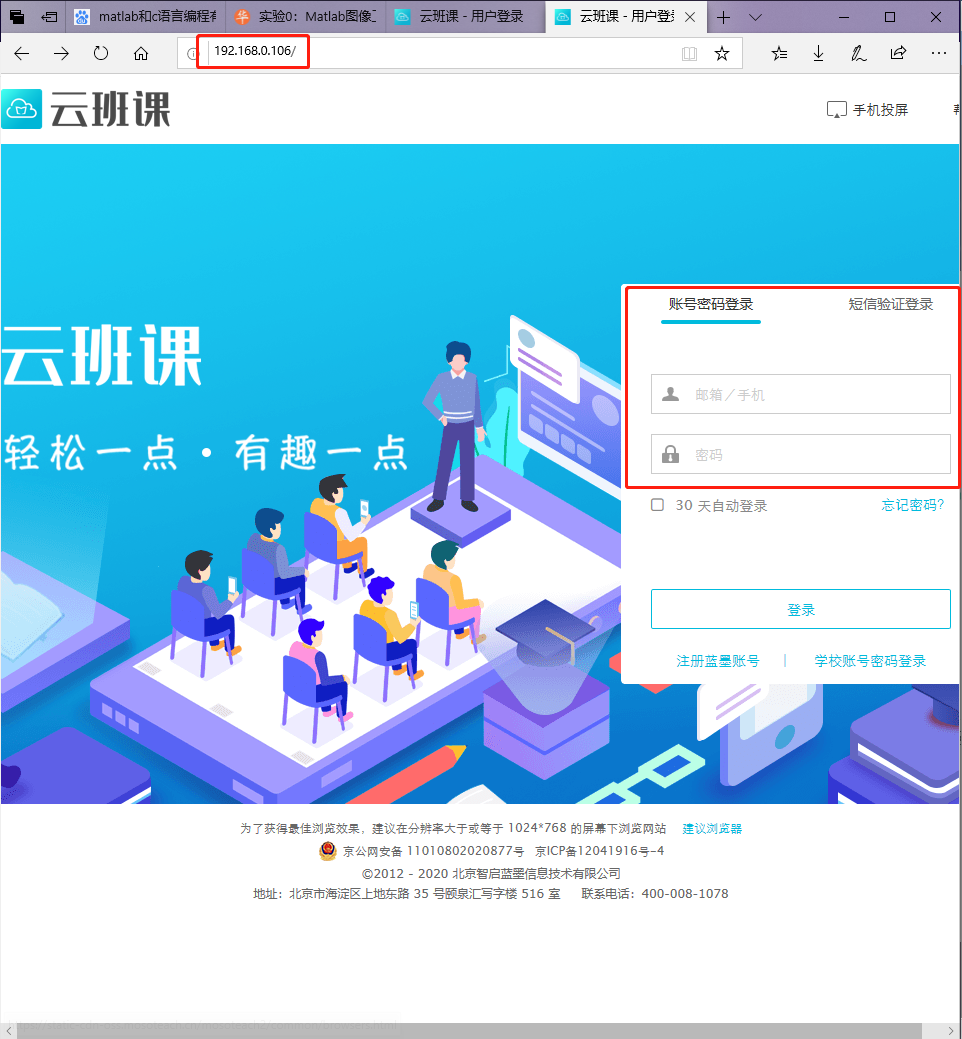Open 忘记密码? link

click(x=912, y=506)
